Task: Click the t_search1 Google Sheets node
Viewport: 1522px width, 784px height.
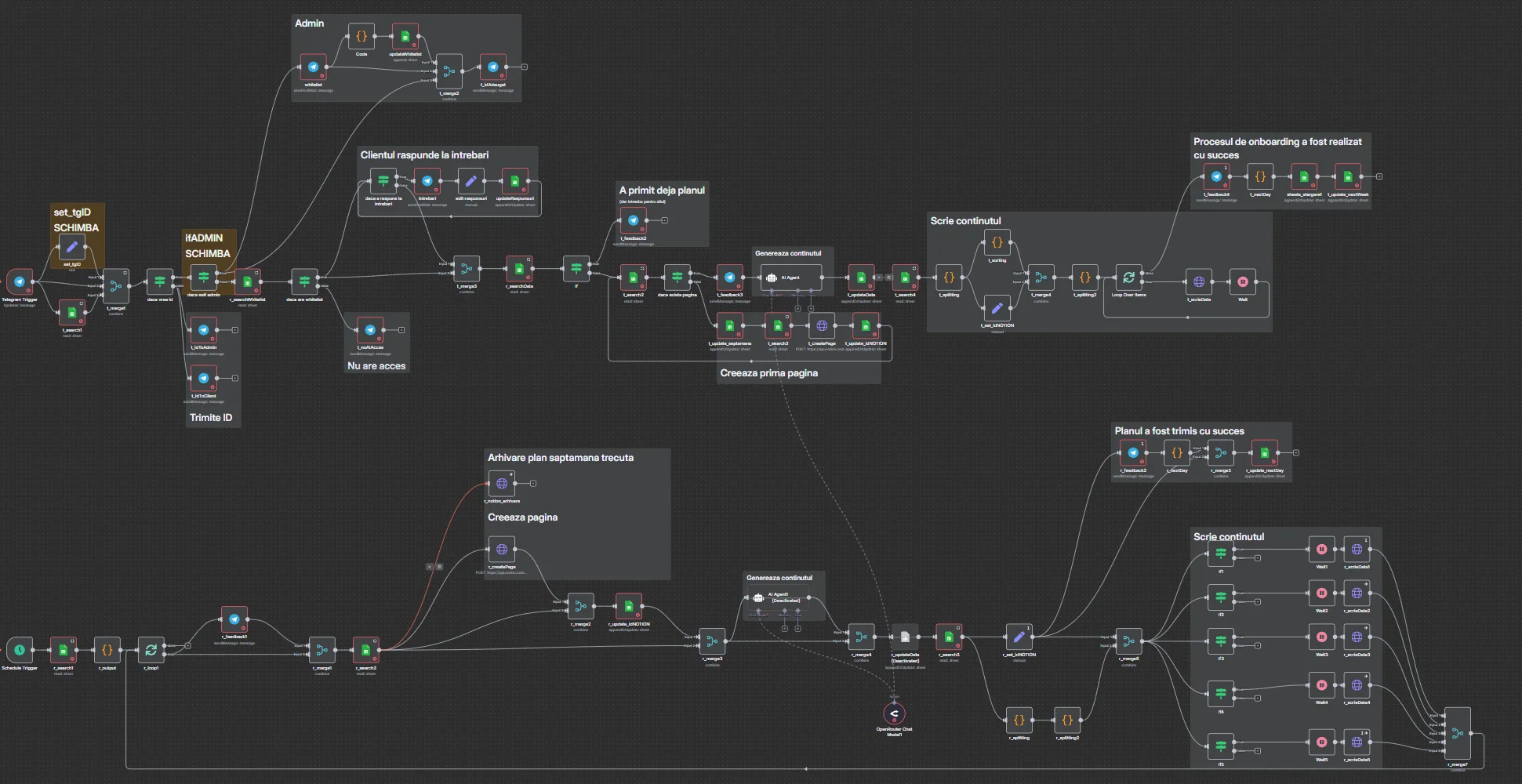Action: coord(72,313)
